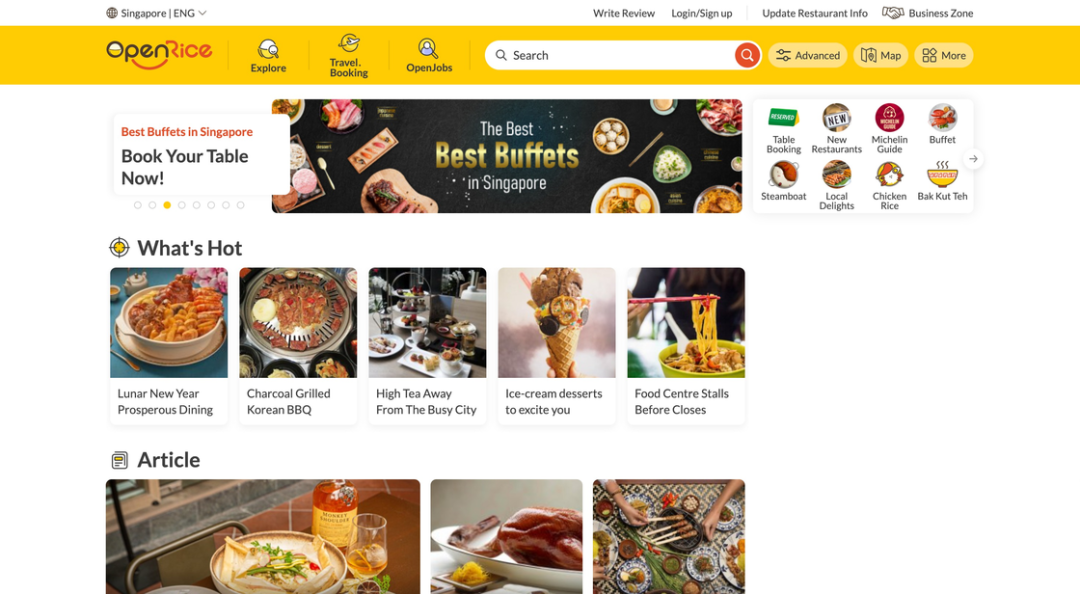
Task: Expand the Singapore | ENG language dropdown
Action: [x=157, y=13]
